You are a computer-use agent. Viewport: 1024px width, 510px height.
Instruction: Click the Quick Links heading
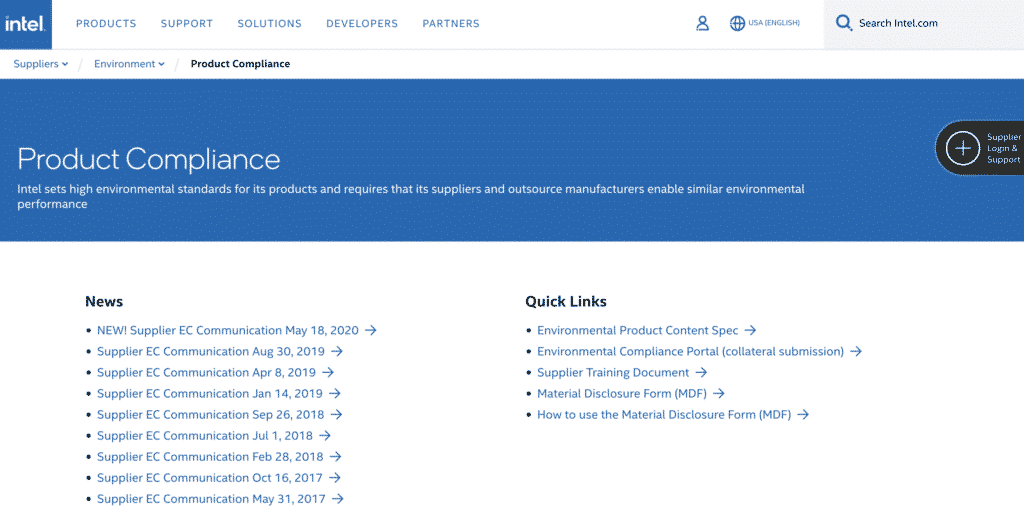coord(566,302)
